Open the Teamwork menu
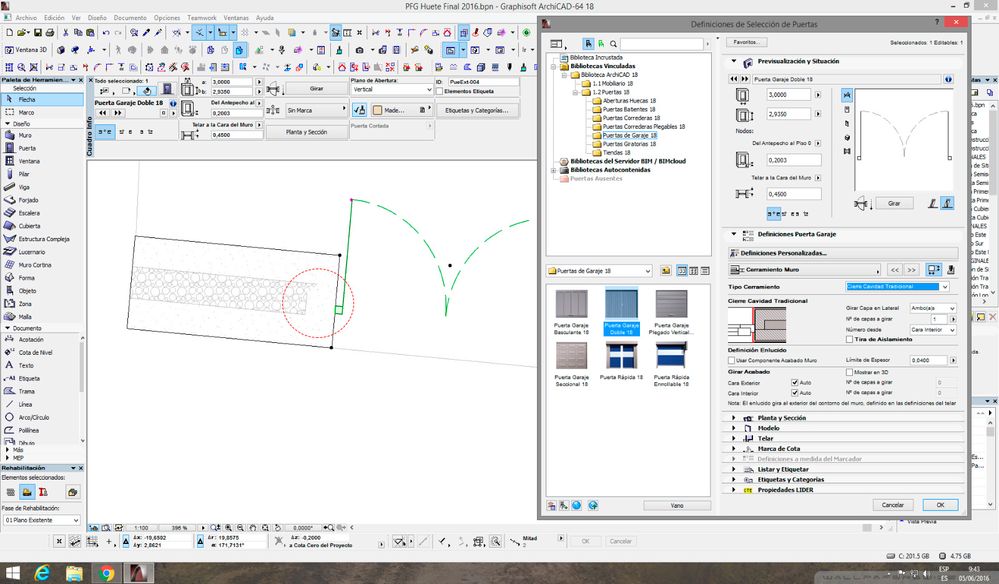Screen dimensions: 999x584 tap(201, 18)
